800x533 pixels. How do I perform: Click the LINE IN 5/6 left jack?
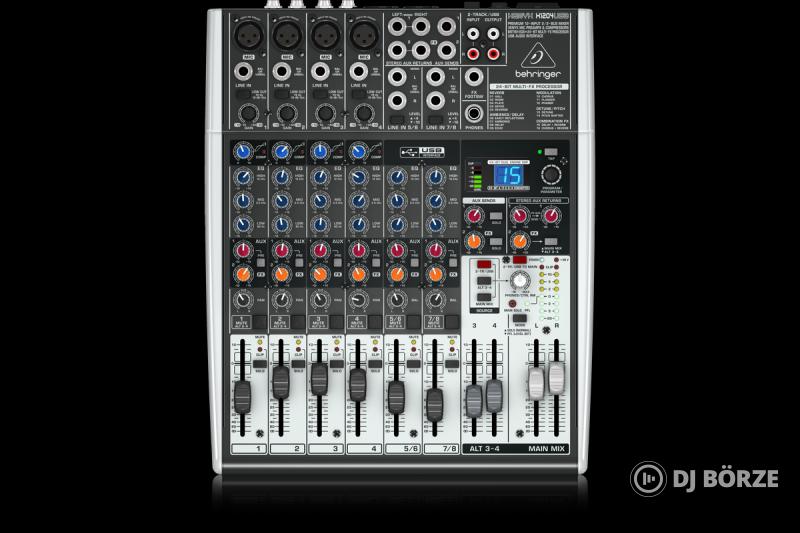pos(396,78)
